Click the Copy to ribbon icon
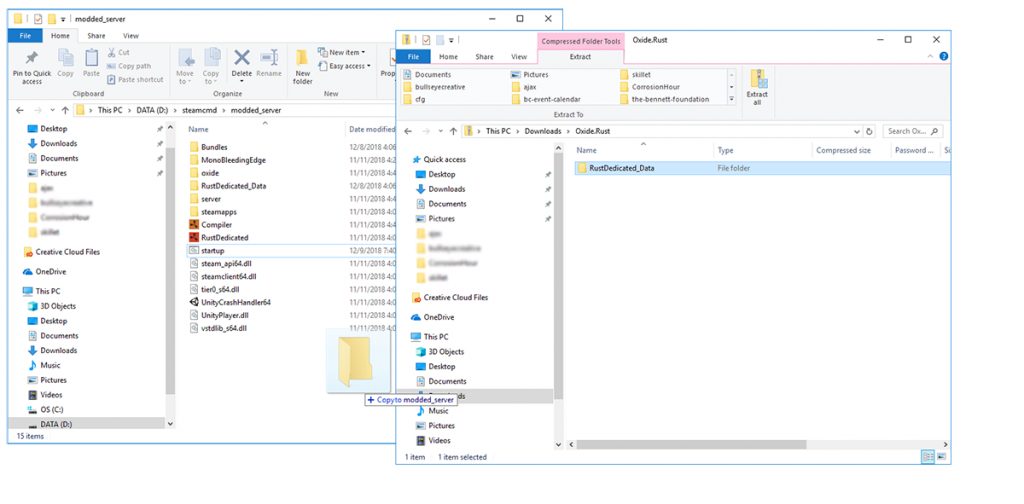Viewport: 1024px width, 504px height. click(x=211, y=67)
